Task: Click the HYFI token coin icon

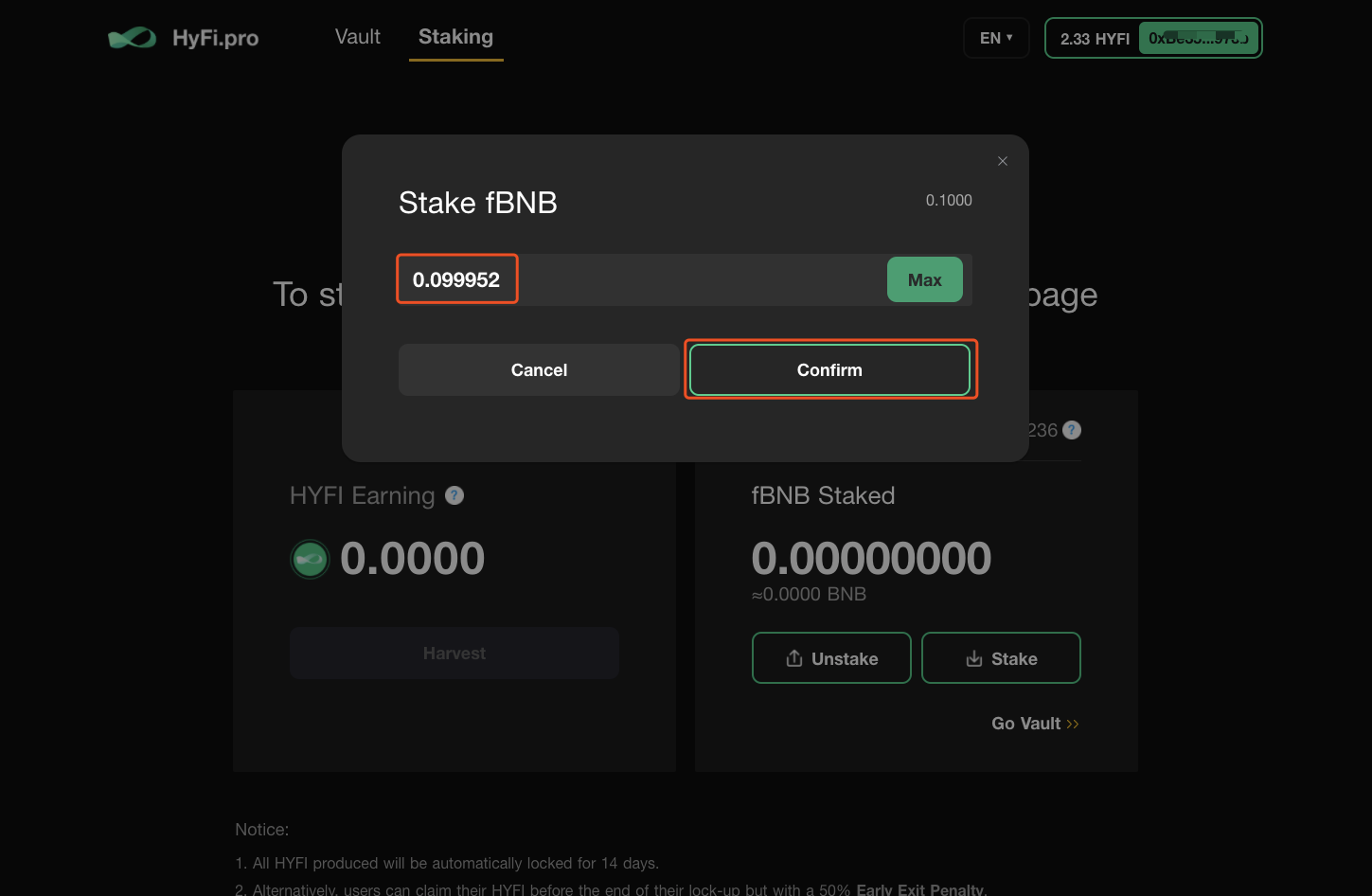Action: pyautogui.click(x=310, y=559)
